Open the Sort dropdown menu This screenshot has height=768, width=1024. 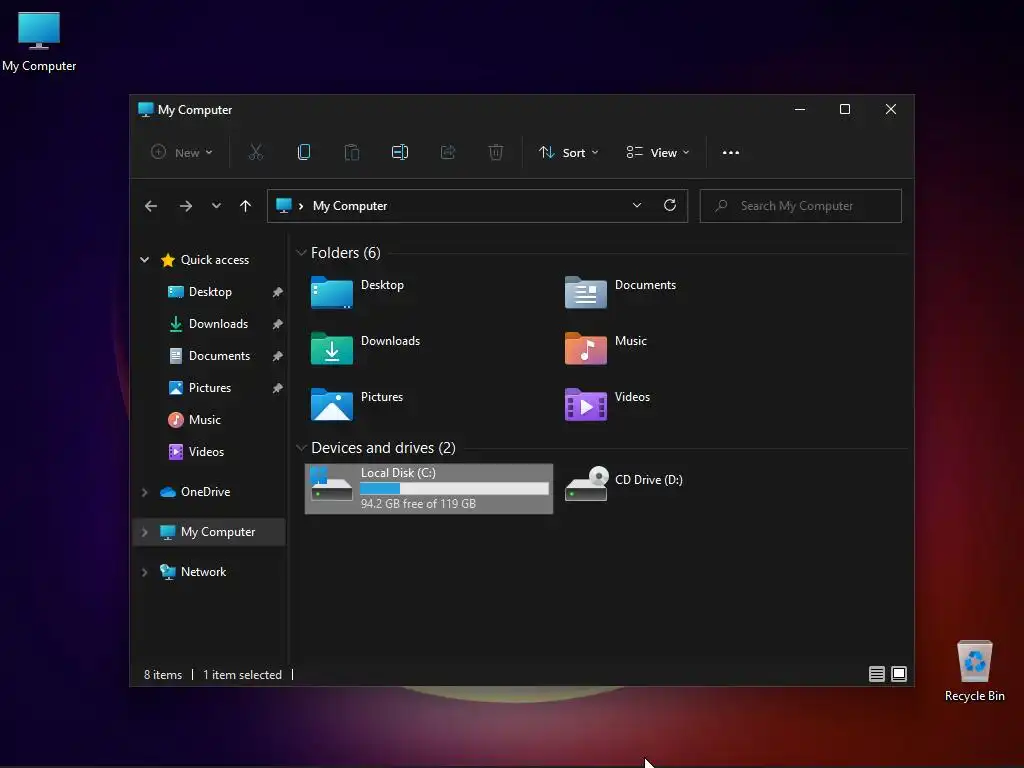[568, 152]
